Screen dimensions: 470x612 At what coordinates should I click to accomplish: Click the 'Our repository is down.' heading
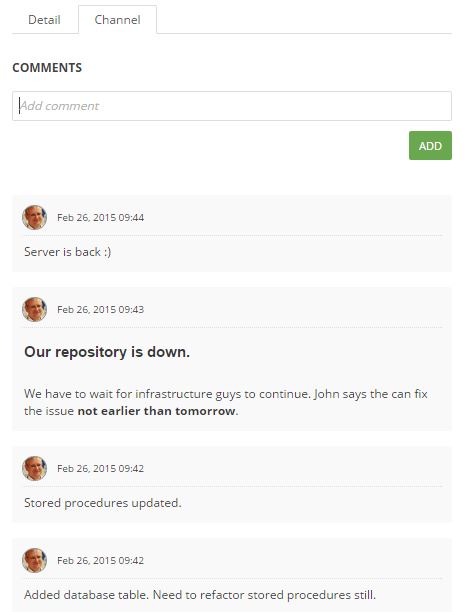coord(107,352)
